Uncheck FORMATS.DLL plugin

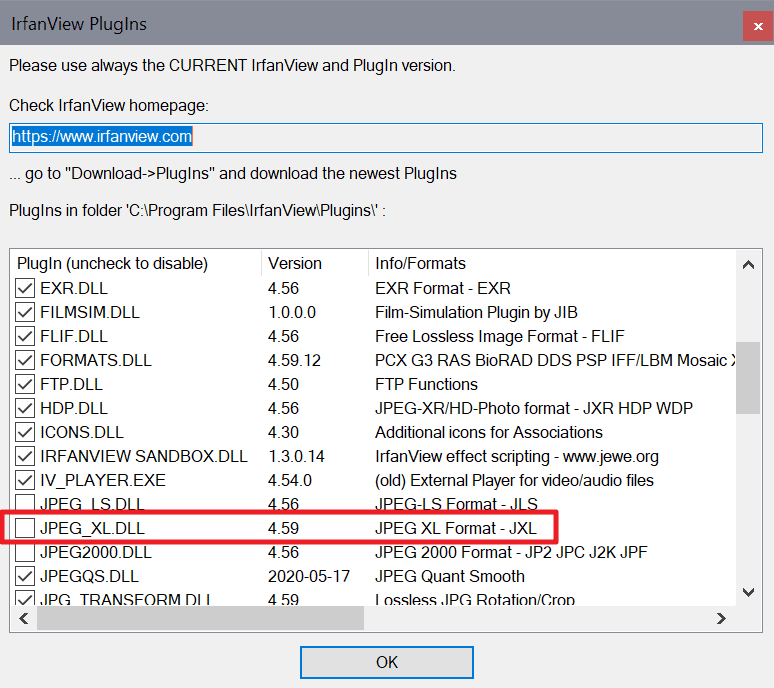25,360
